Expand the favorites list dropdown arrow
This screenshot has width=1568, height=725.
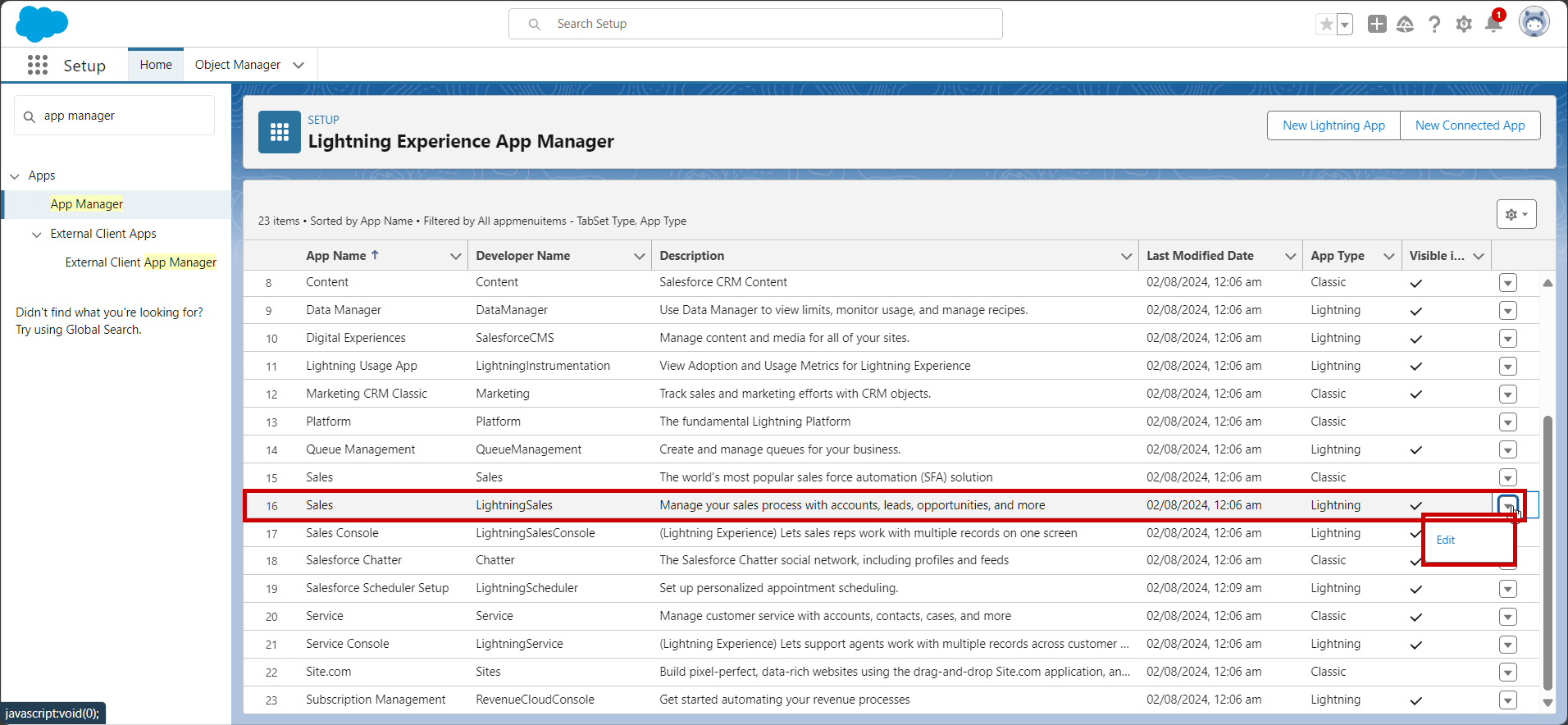coord(1345,25)
